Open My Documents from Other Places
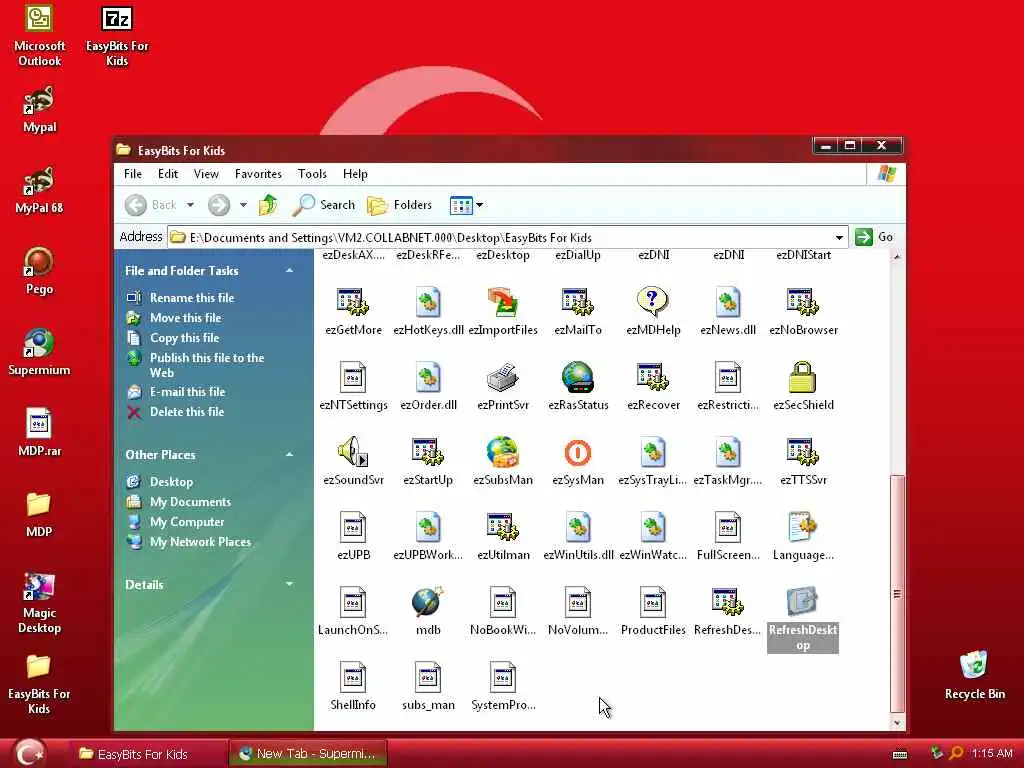The width and height of the screenshot is (1024, 768). coord(190,502)
